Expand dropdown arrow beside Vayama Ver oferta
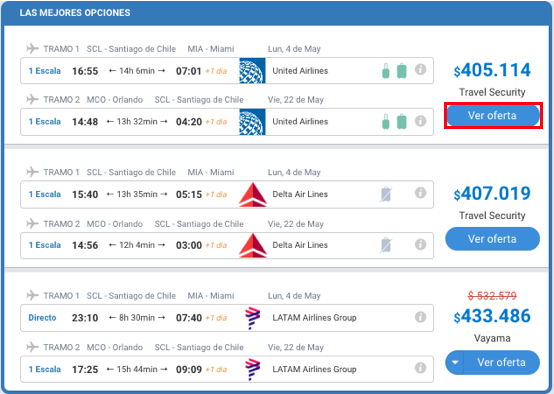This screenshot has height=394, width=554. [455, 362]
